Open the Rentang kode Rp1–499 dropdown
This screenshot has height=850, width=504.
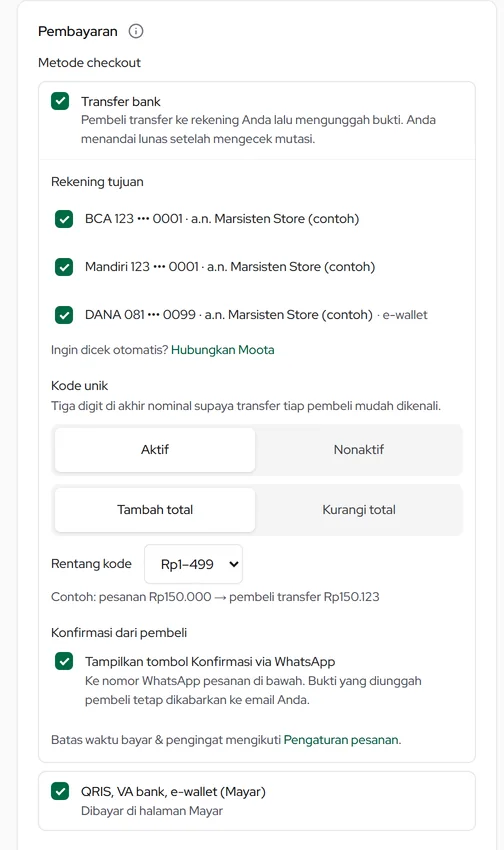tap(193, 564)
